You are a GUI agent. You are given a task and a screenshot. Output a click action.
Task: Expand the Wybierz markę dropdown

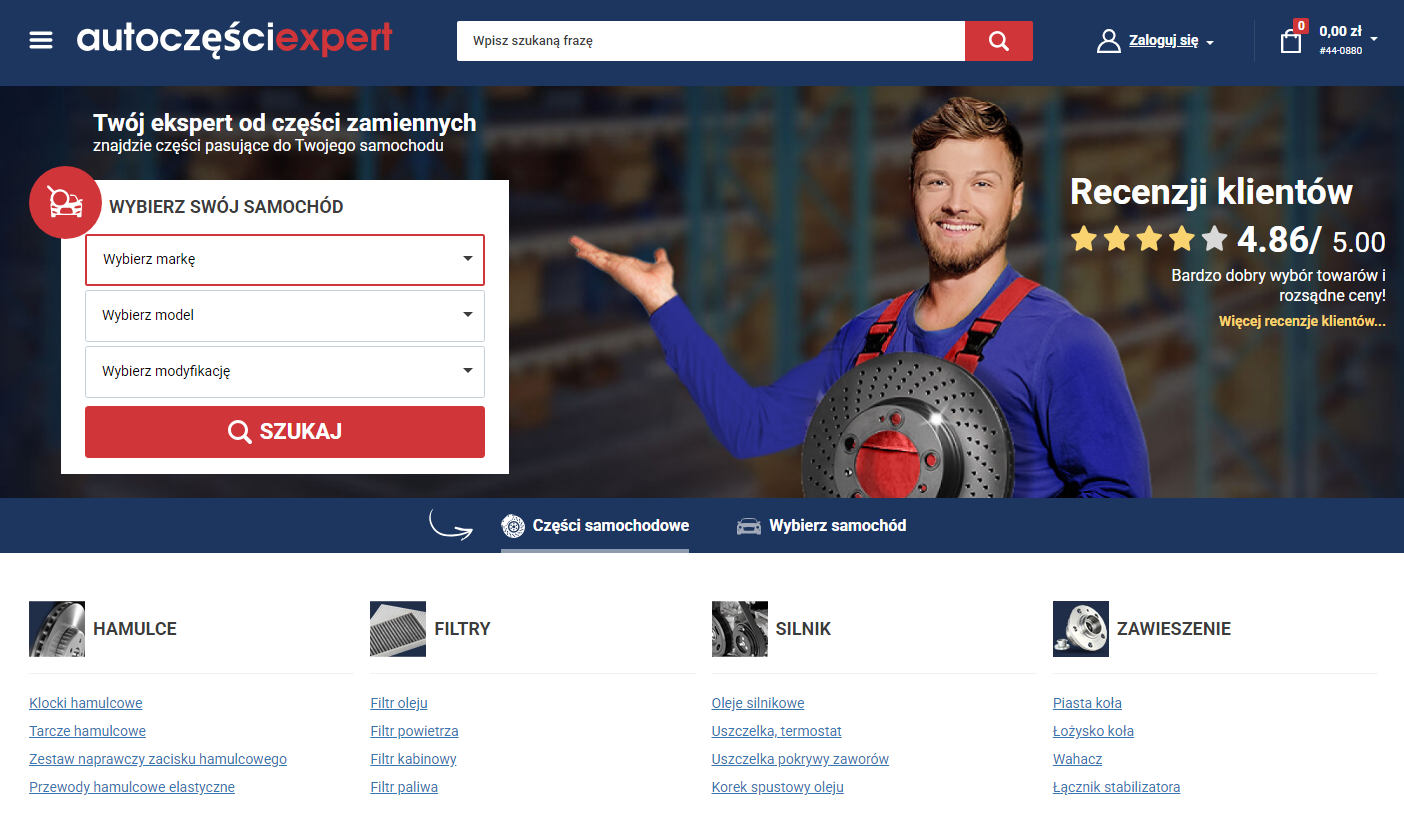[285, 260]
